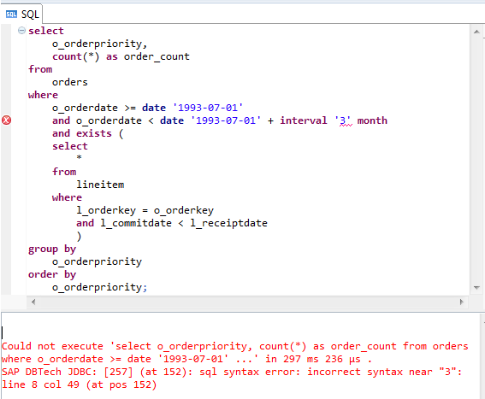Click 'o_orderpriority' under group by
Image resolution: width=485 pixels, height=399 pixels.
pyautogui.click(x=97, y=262)
